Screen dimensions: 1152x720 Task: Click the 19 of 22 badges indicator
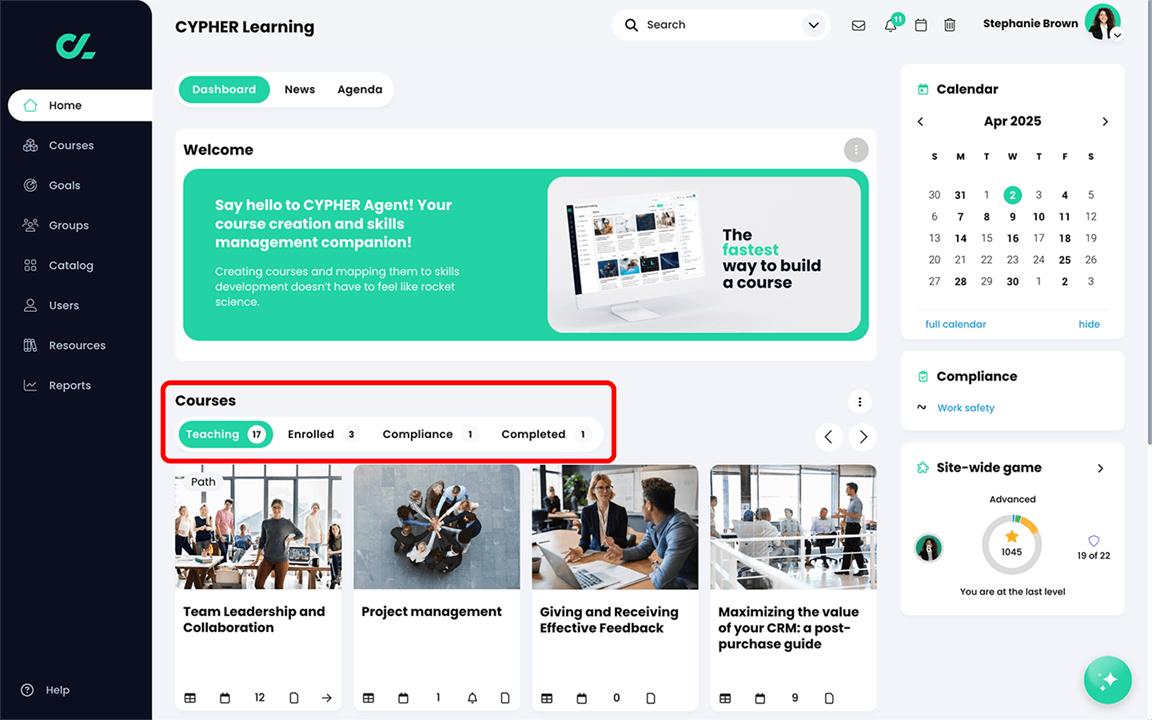coord(1093,548)
